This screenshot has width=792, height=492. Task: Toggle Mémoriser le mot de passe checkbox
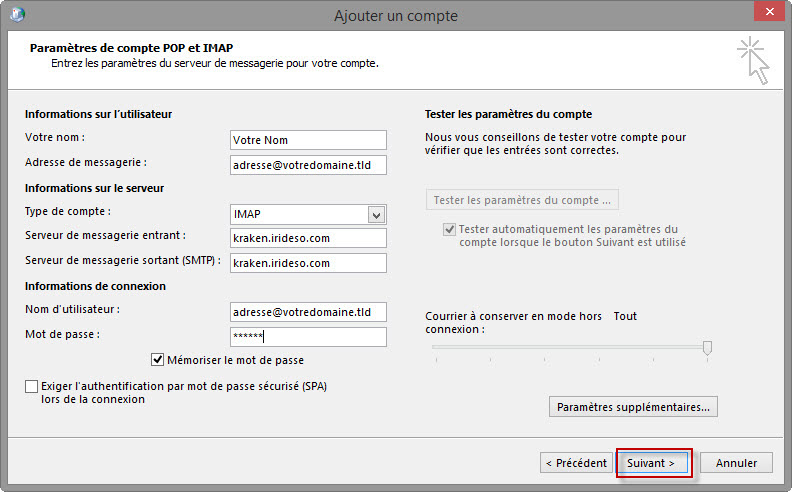point(158,360)
